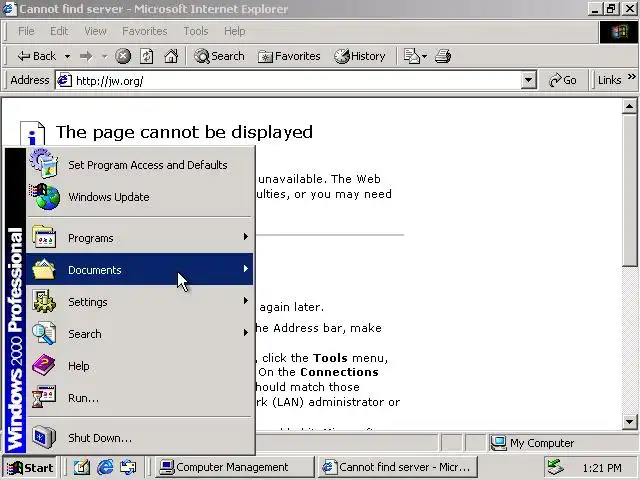Launch Internet Explorer from quick launch
Screen dimensions: 640x480
(105, 467)
